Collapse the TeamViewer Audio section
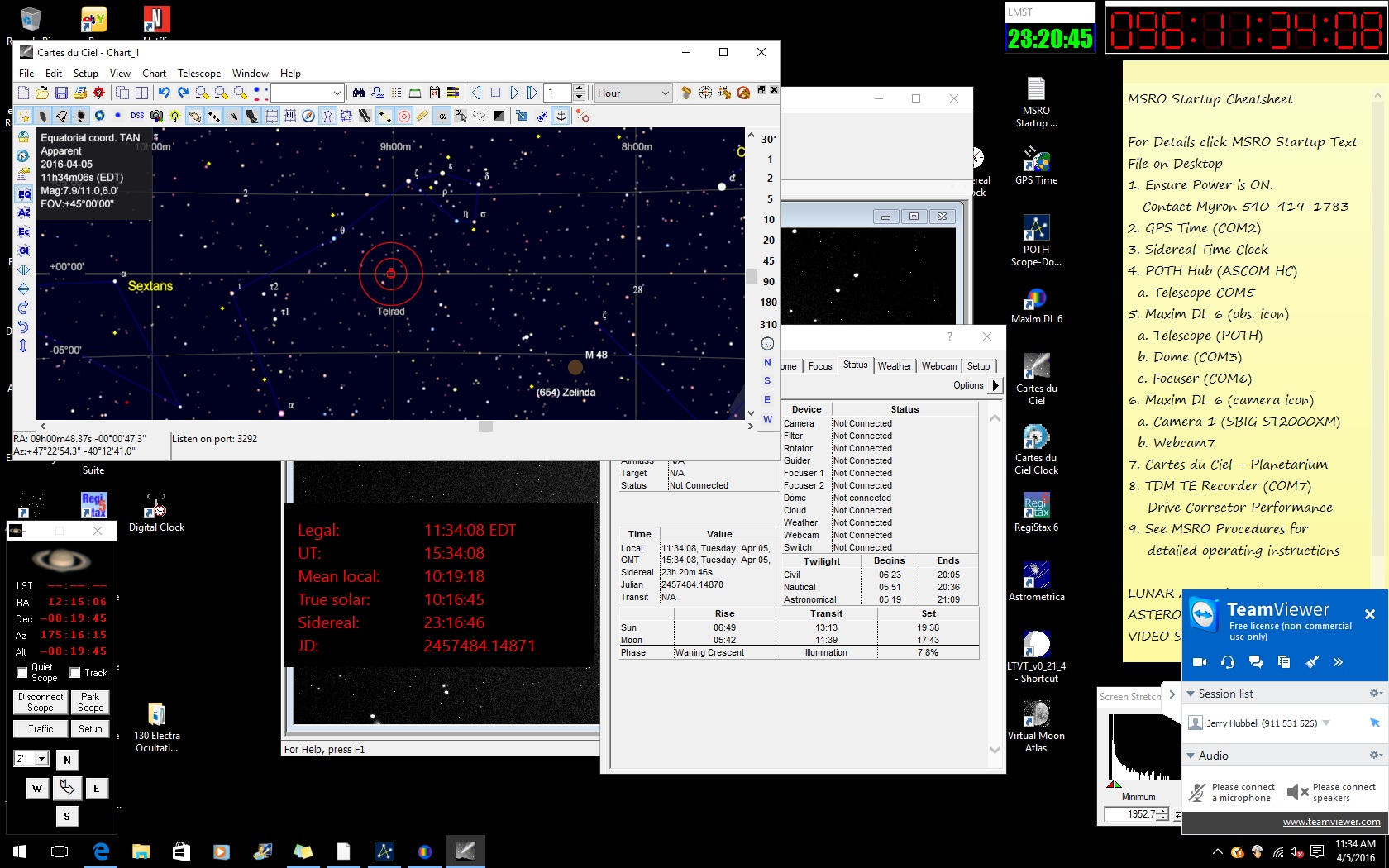Viewport: 1389px width, 868px height. (x=1191, y=756)
